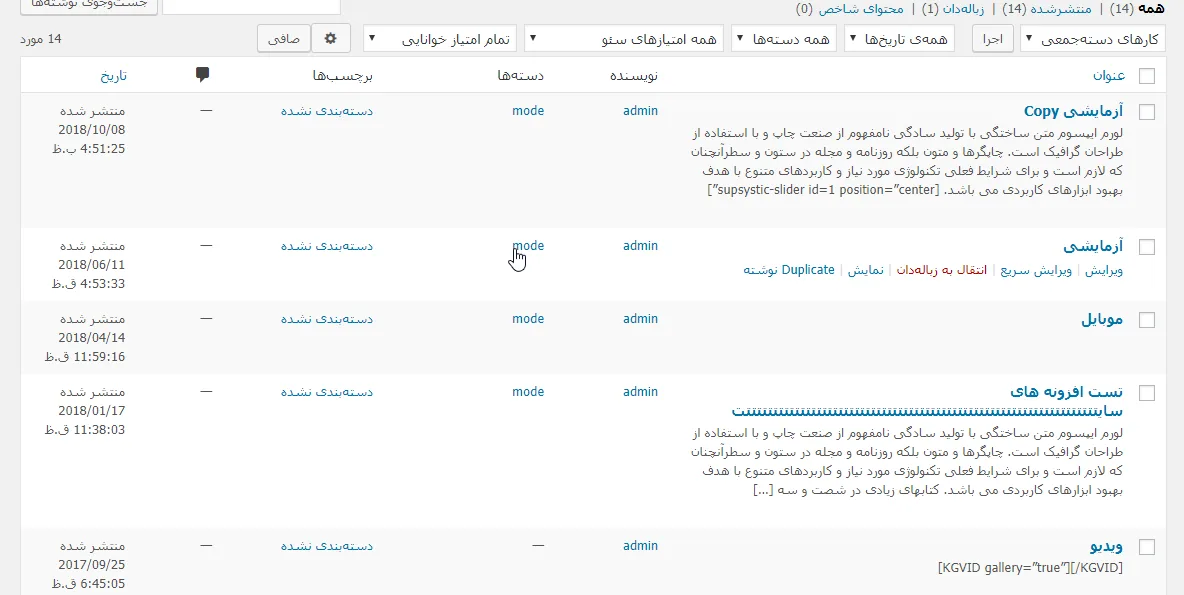
Task: Click انتقال به زباله‌دان trash link
Action: click(x=942, y=270)
